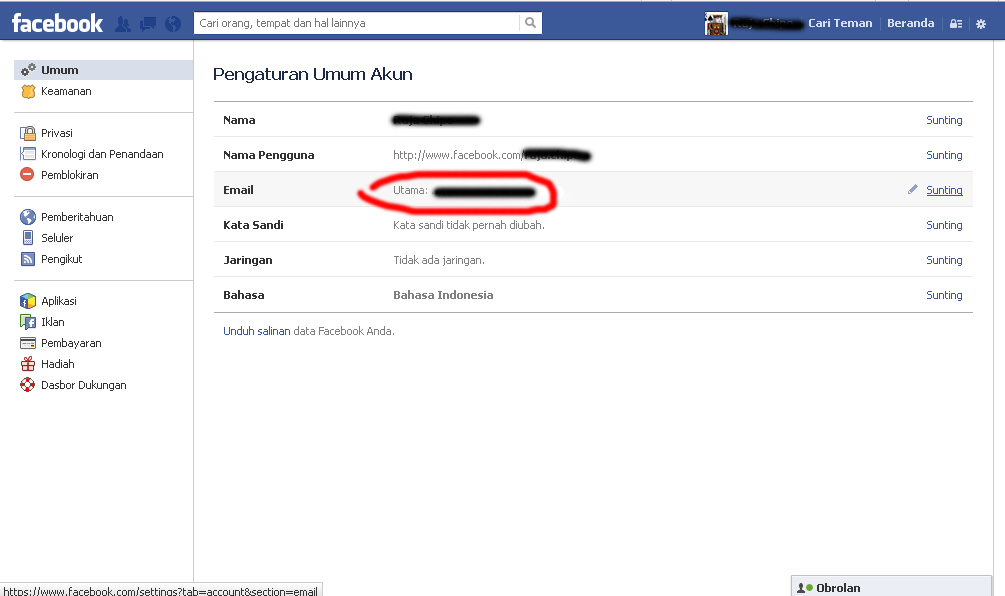Click the Hadiah gift icon

[28, 364]
